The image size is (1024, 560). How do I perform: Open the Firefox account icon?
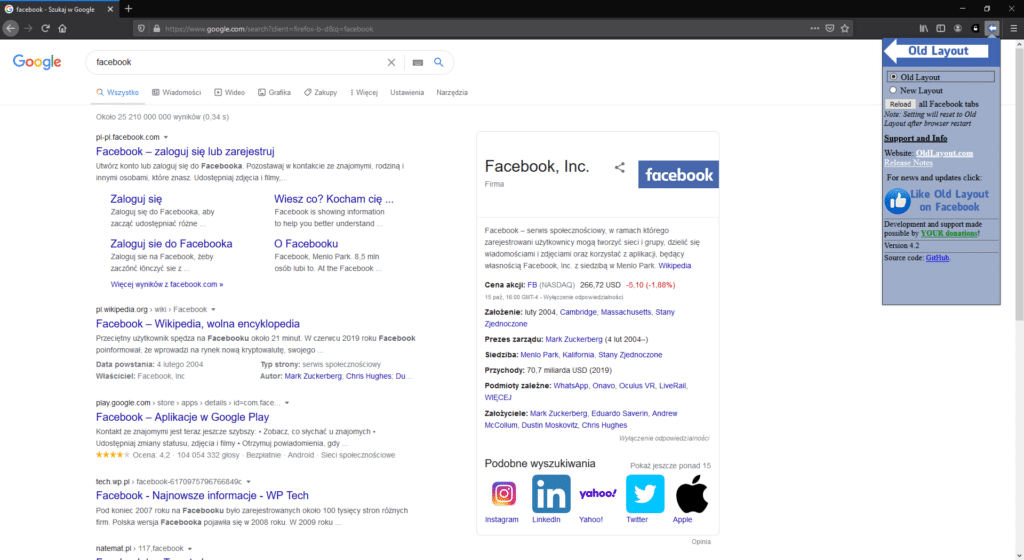point(957,28)
